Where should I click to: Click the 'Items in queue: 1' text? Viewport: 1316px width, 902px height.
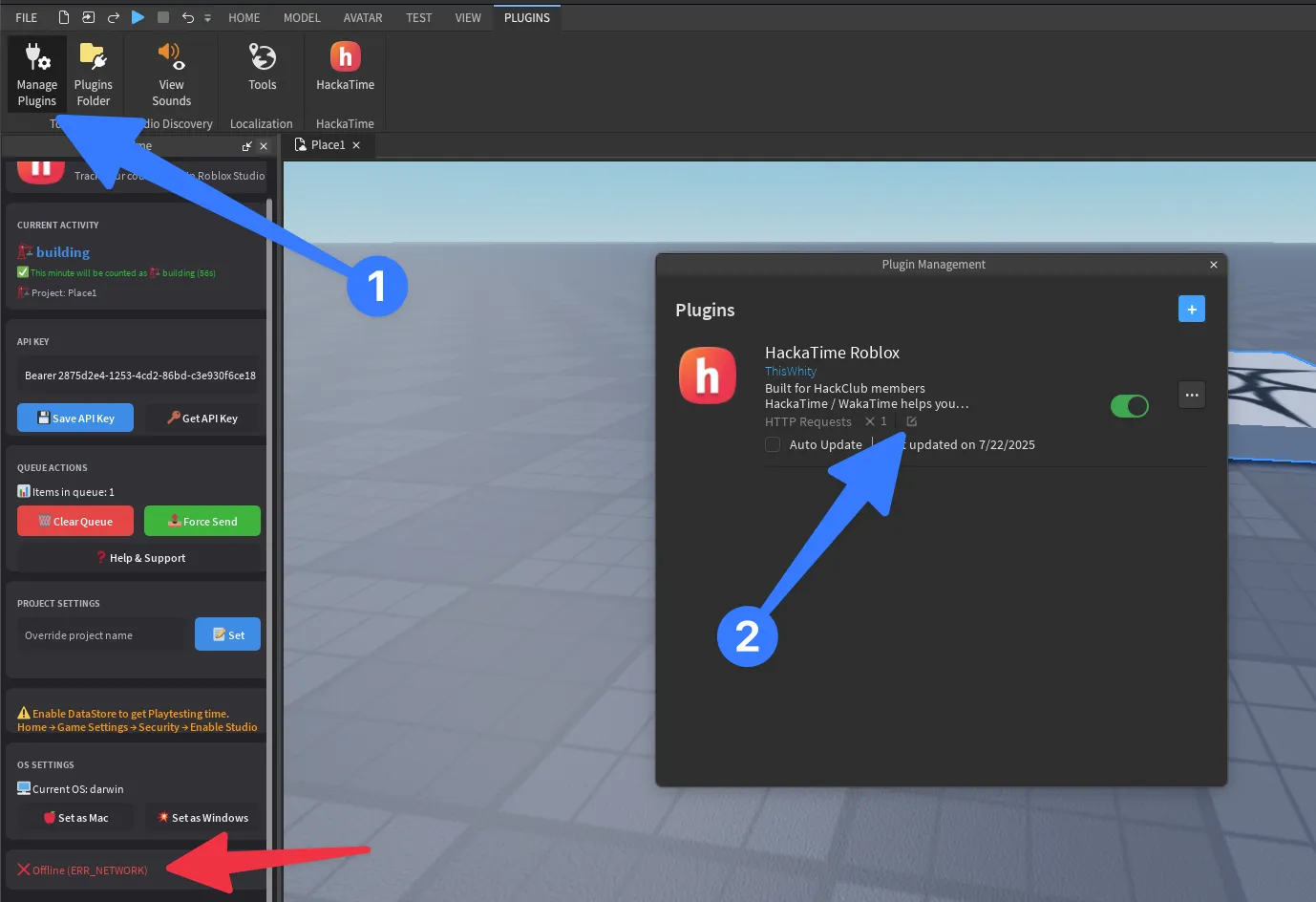point(74,492)
